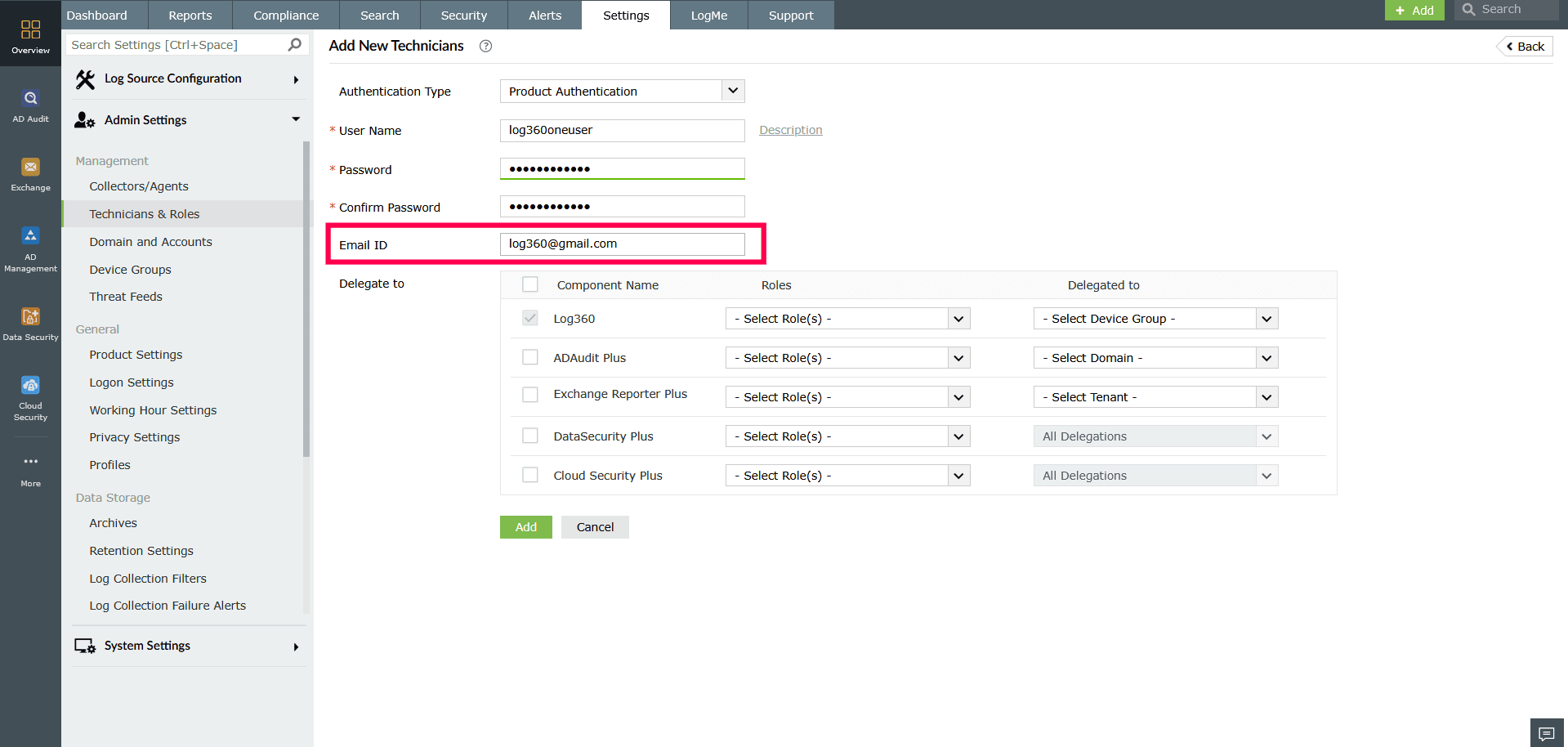Open the AD Audit sidebar icon
Screen dimensions: 1568x747
(x=30, y=98)
